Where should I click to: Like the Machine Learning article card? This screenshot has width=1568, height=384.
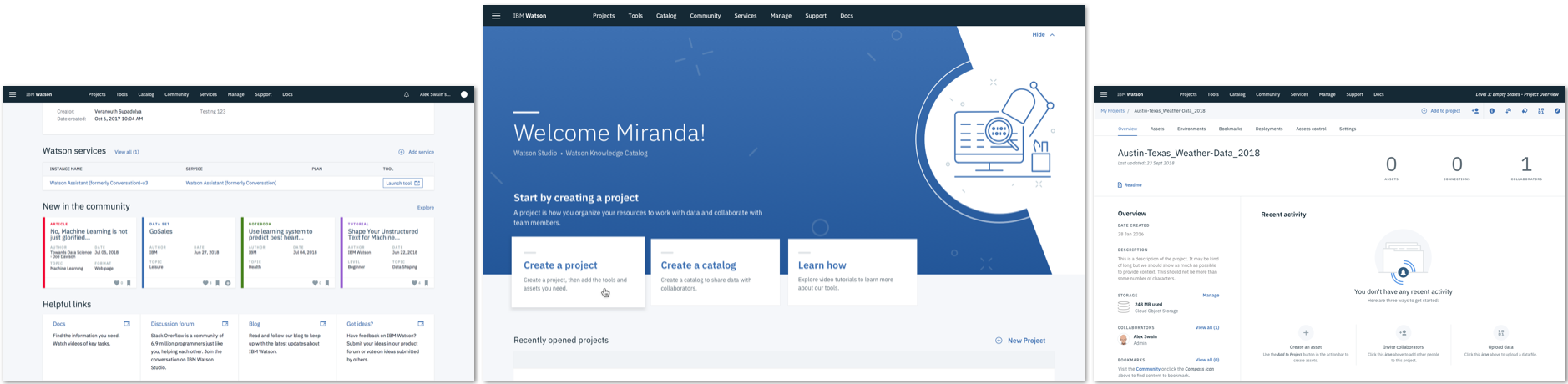(x=117, y=283)
